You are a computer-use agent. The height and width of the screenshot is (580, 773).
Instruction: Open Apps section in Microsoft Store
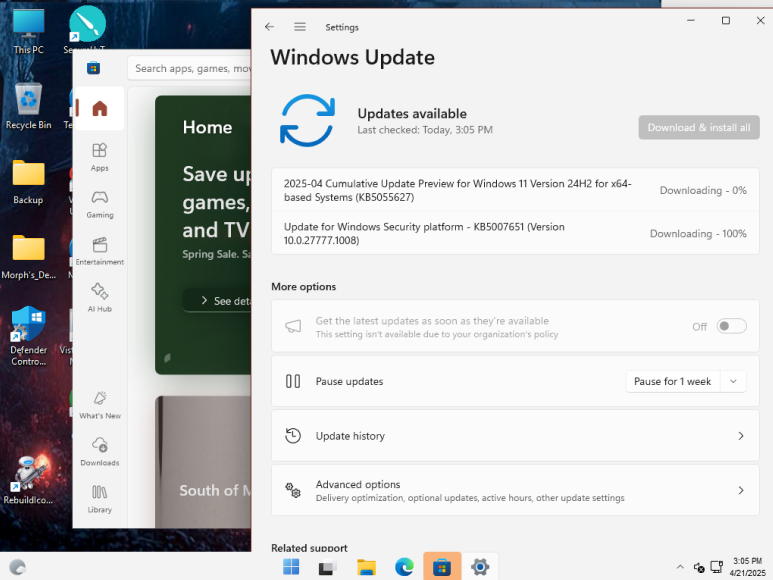pos(100,157)
